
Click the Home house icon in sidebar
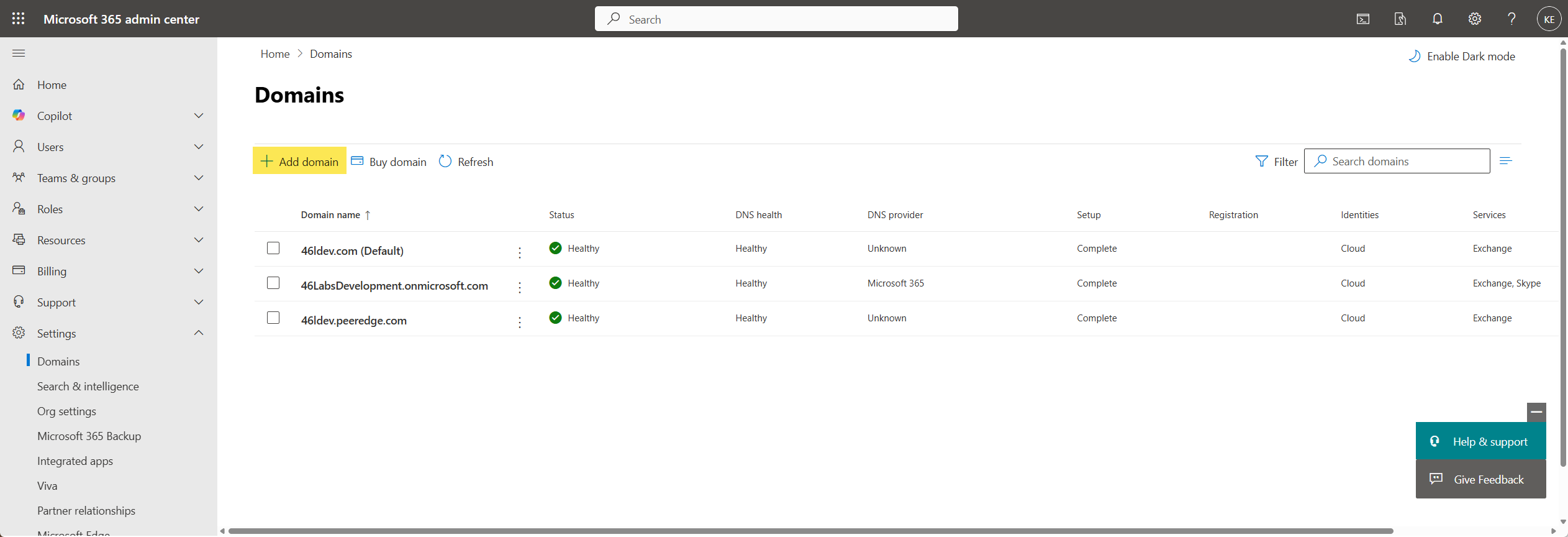click(x=19, y=85)
